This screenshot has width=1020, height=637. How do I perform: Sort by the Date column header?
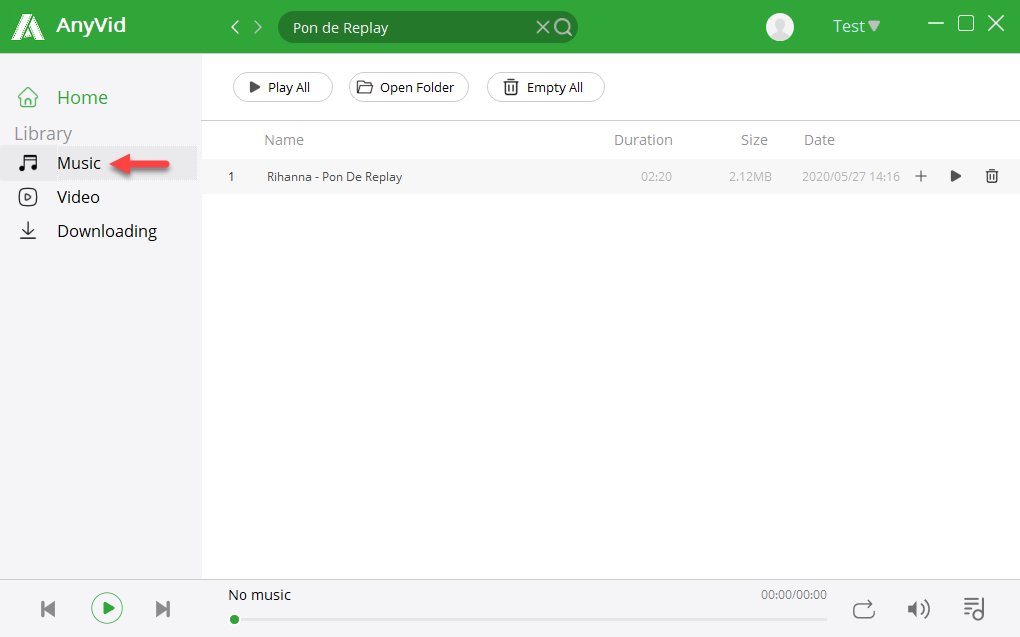[819, 140]
